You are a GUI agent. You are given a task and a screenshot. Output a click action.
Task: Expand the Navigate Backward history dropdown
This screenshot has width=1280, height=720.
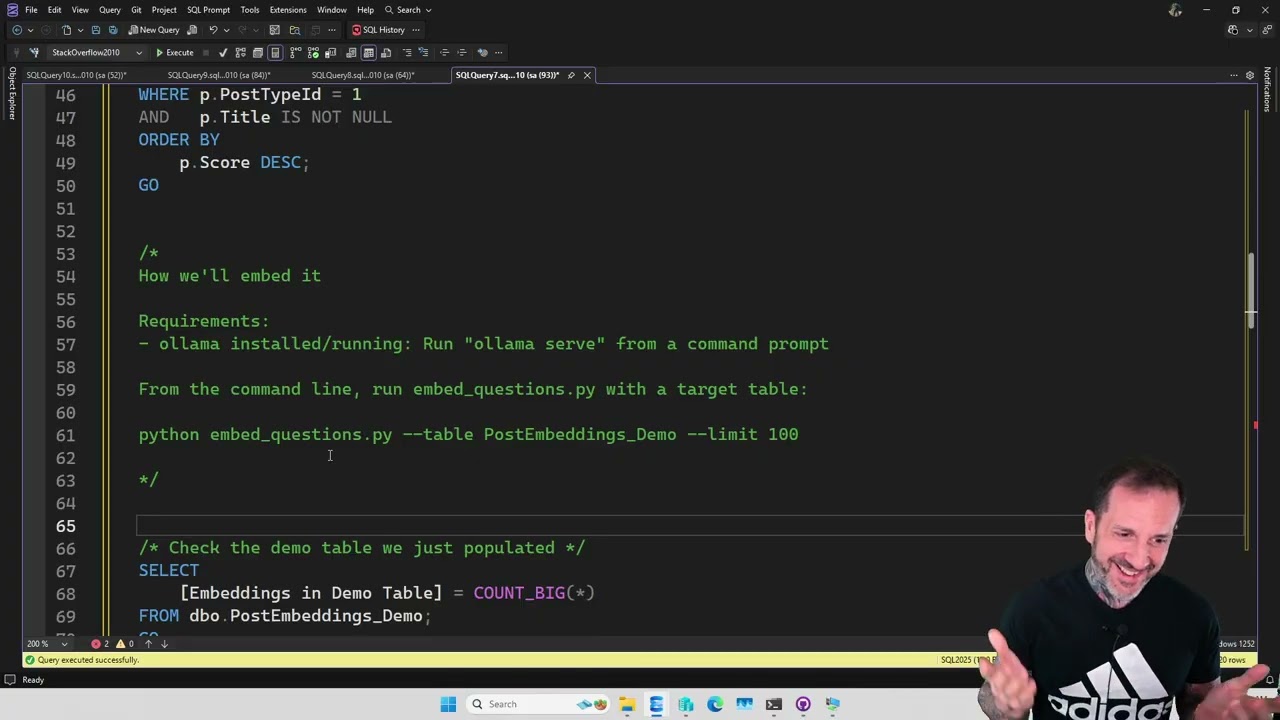point(30,30)
